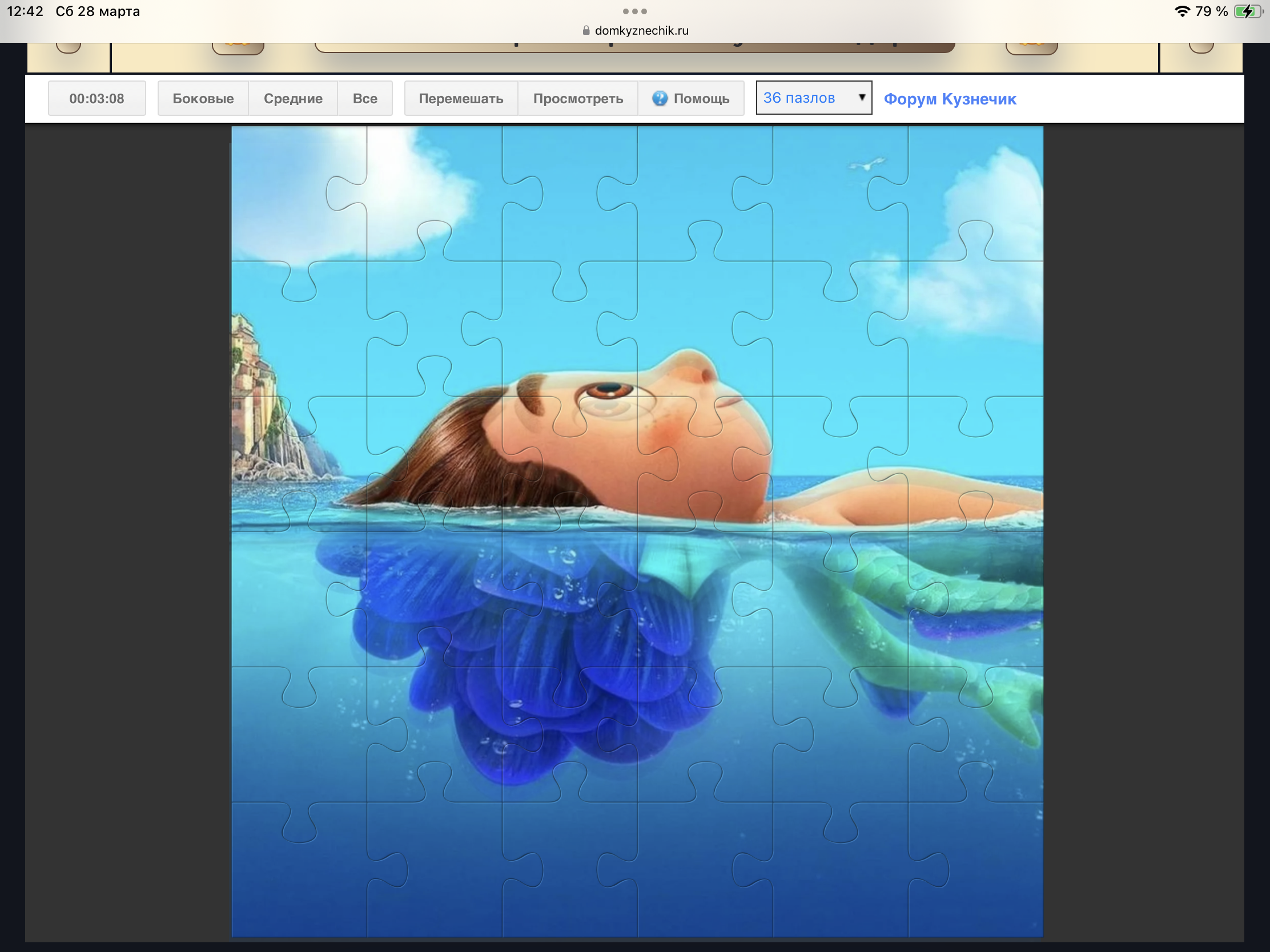Tap the charging battery icon
The image size is (1270, 952).
(x=1248, y=11)
